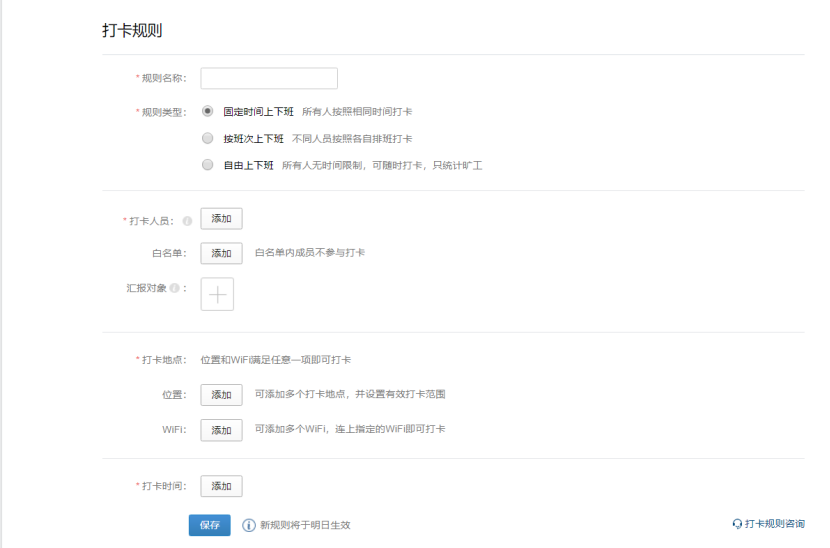
Task: Add a network via WiFi 添加 button
Action: tap(221, 430)
